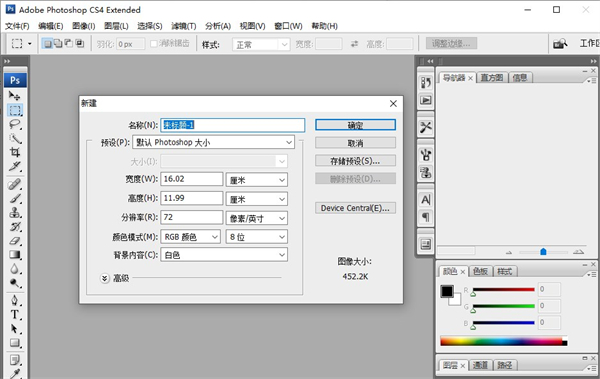Image resolution: width=600 pixels, height=379 pixels.
Task: Select the Pen tool
Action: [x=15, y=300]
